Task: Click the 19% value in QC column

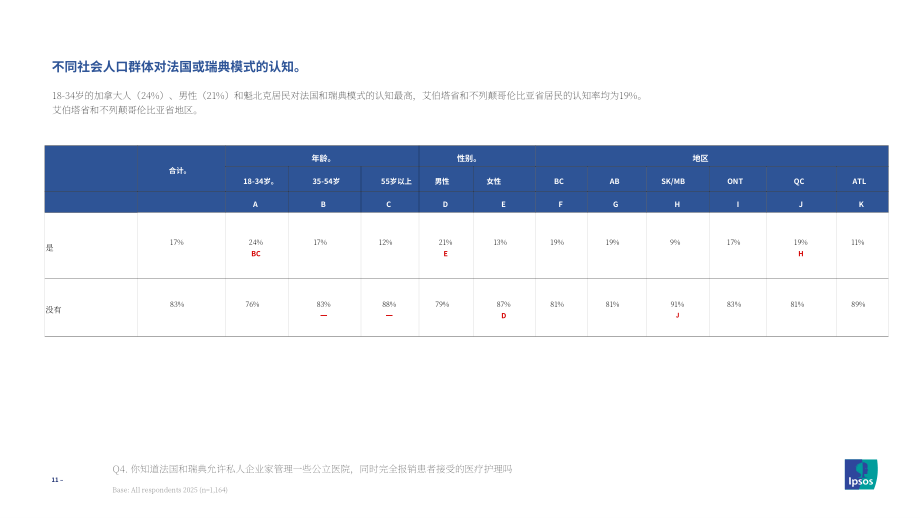Action: click(x=801, y=242)
